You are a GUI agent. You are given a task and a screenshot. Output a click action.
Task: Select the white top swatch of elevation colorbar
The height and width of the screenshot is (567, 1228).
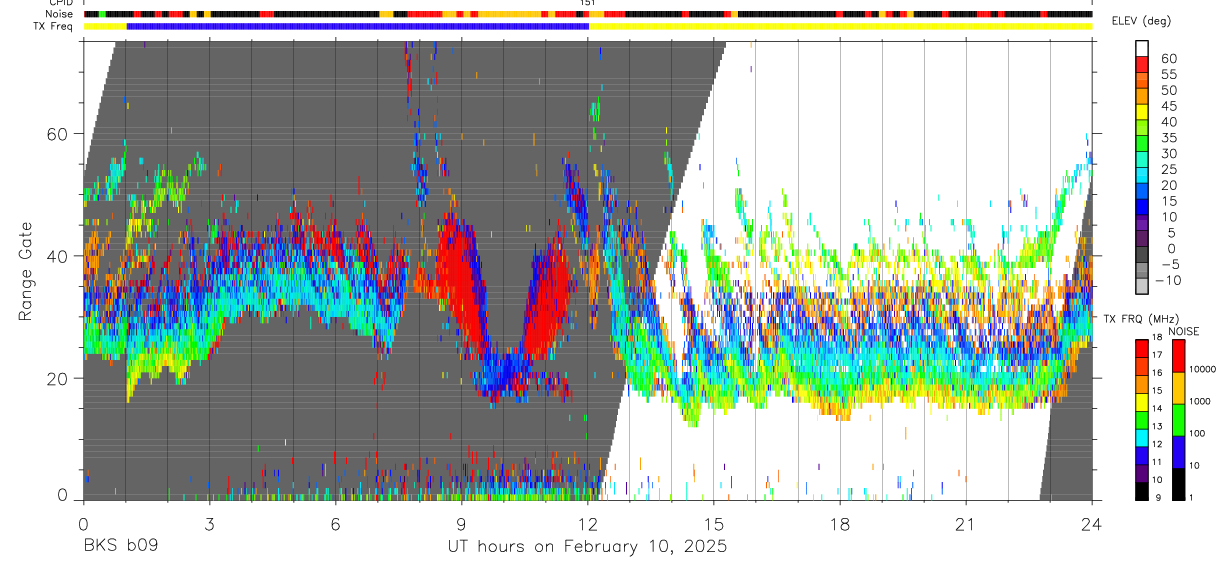(x=1142, y=50)
